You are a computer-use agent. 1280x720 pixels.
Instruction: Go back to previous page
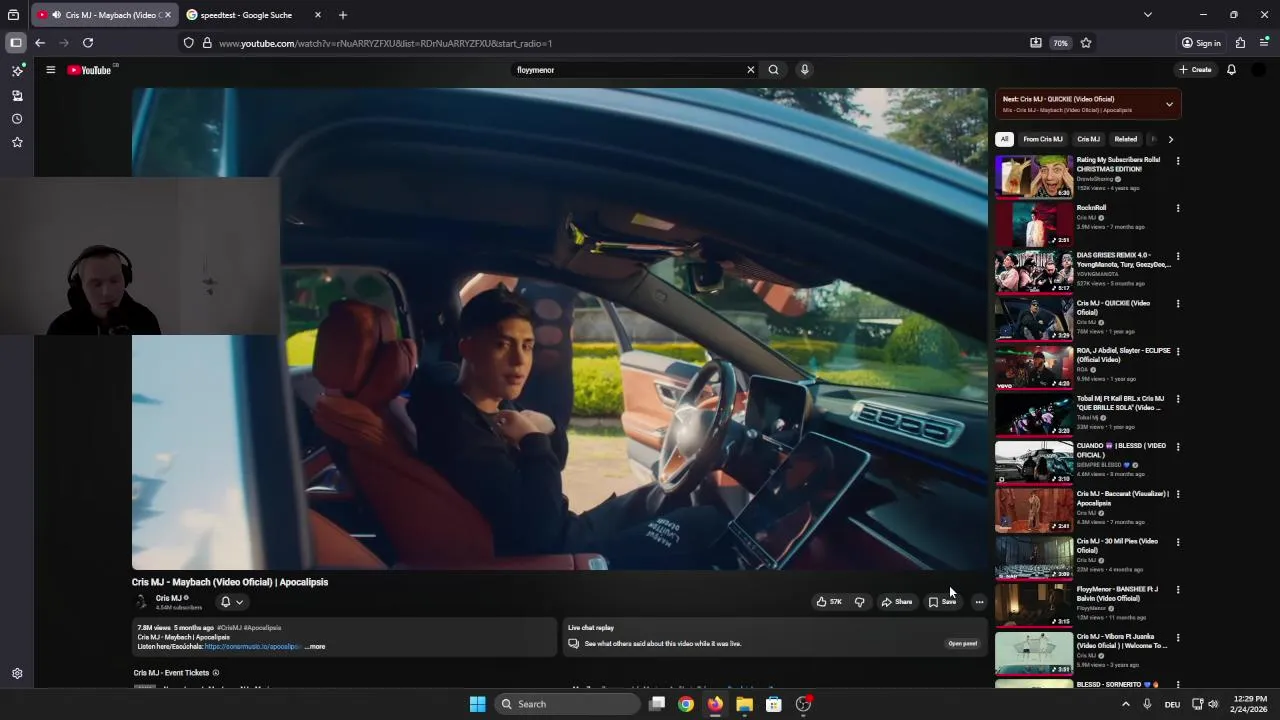(x=40, y=43)
